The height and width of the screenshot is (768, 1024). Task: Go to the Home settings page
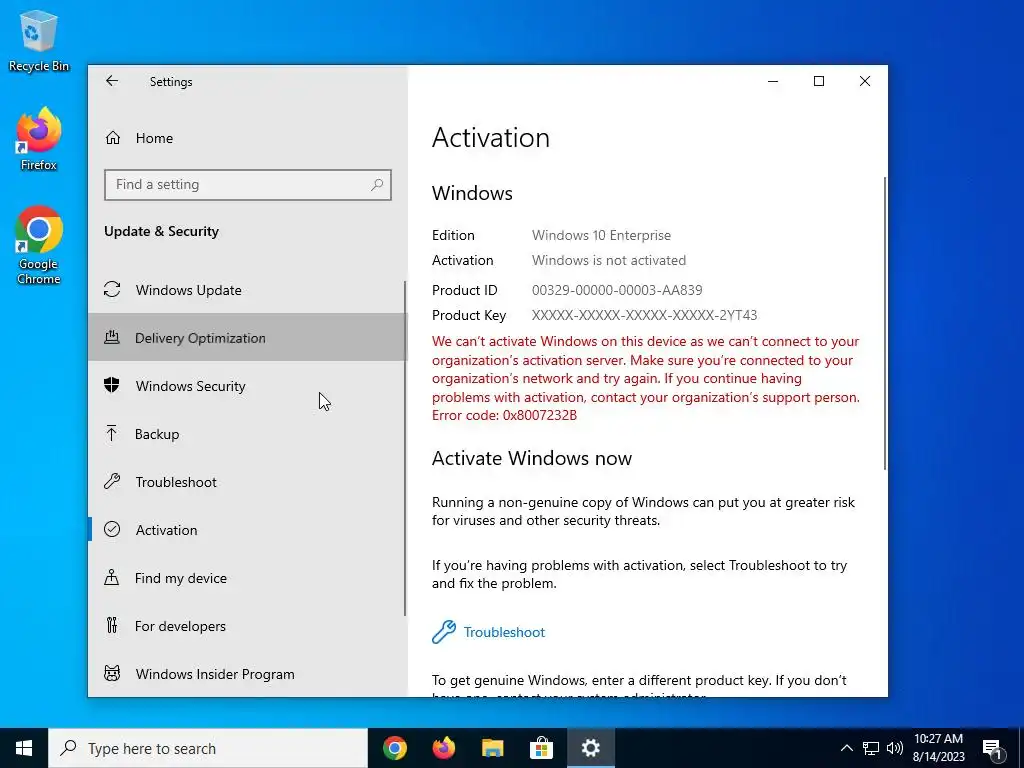pos(248,138)
